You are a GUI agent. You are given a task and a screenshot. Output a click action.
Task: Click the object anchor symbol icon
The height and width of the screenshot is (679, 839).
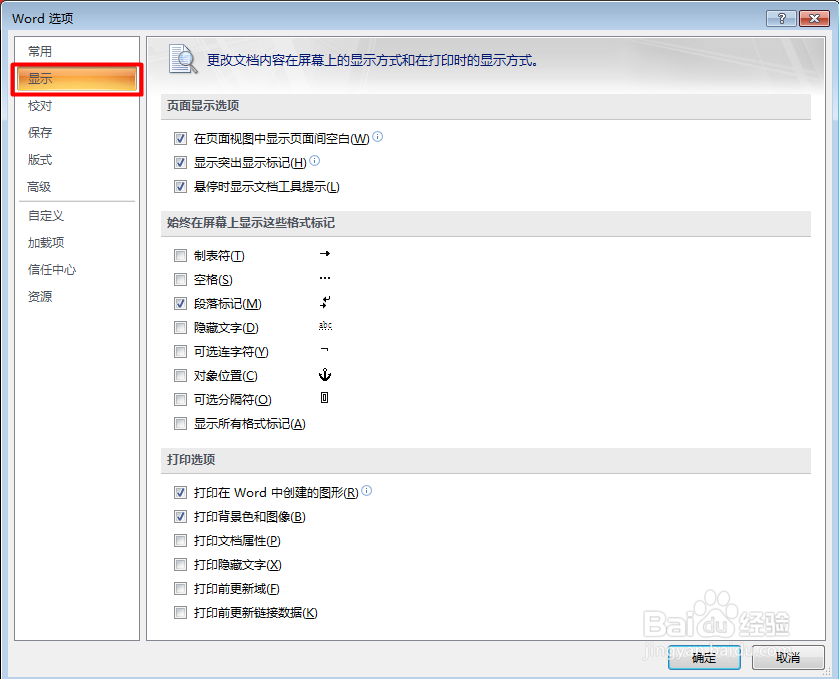pos(325,375)
